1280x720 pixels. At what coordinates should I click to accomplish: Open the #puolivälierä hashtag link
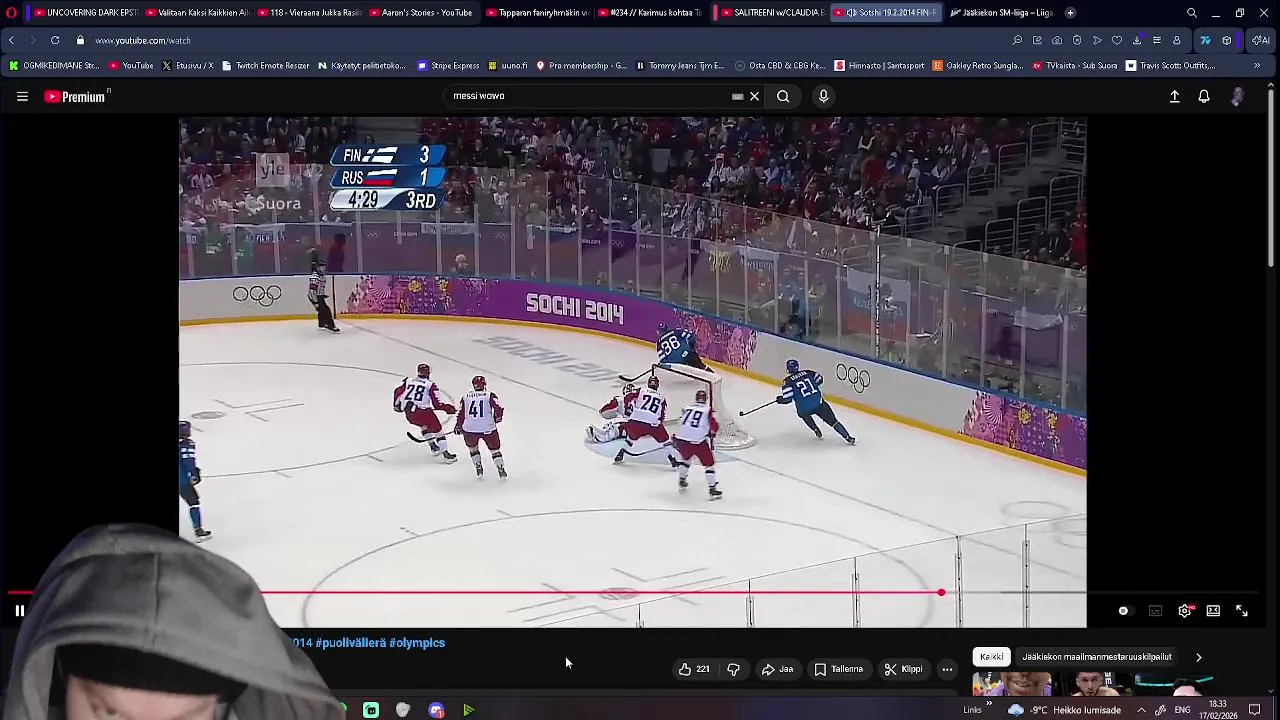click(x=350, y=643)
